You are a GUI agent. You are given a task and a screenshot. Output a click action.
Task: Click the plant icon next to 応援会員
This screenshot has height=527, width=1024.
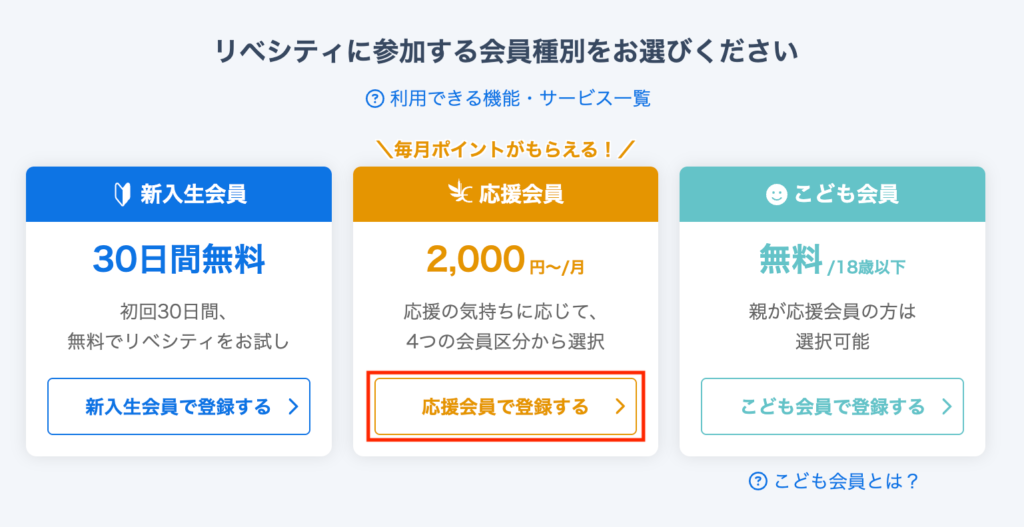(x=460, y=194)
